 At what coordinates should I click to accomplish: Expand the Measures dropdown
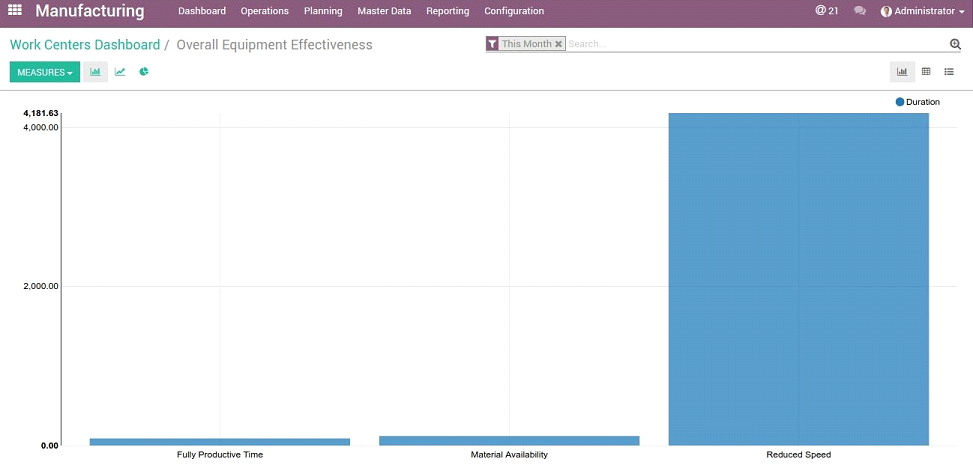pyautogui.click(x=45, y=72)
